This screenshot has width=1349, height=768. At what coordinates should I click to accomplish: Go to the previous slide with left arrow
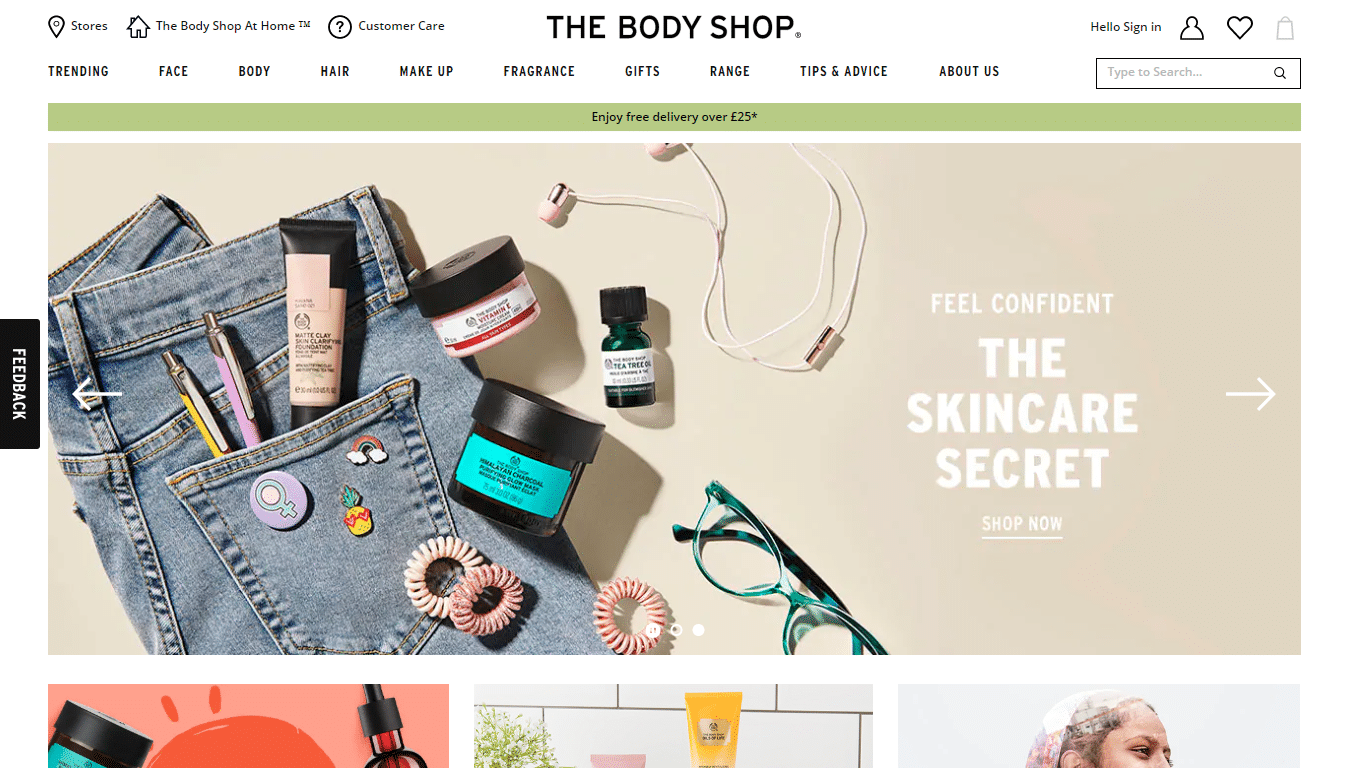pos(97,394)
